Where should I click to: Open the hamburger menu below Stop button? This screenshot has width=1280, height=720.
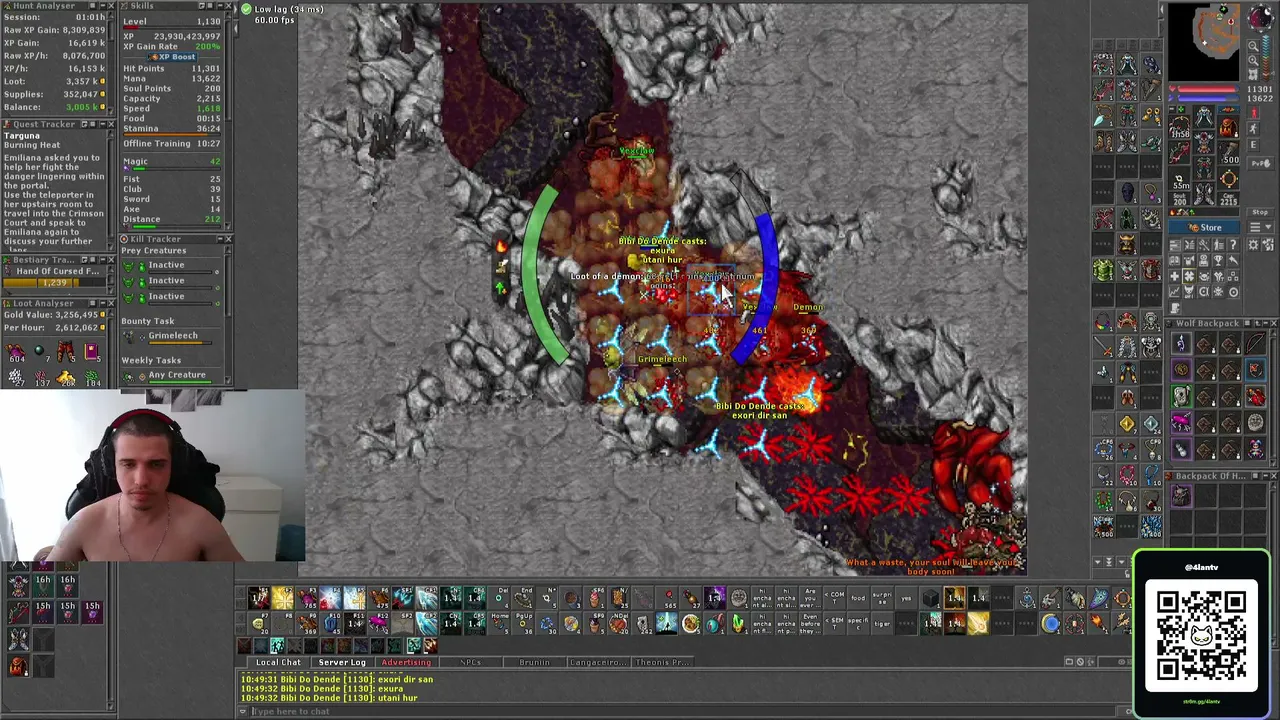click(x=1259, y=228)
